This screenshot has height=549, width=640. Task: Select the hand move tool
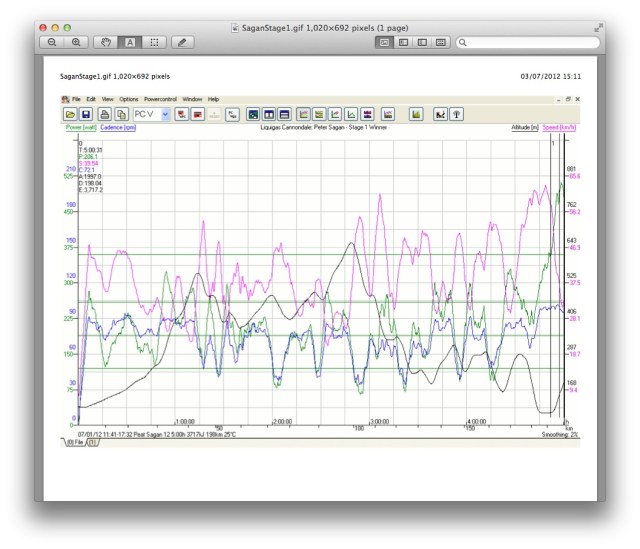click(107, 43)
